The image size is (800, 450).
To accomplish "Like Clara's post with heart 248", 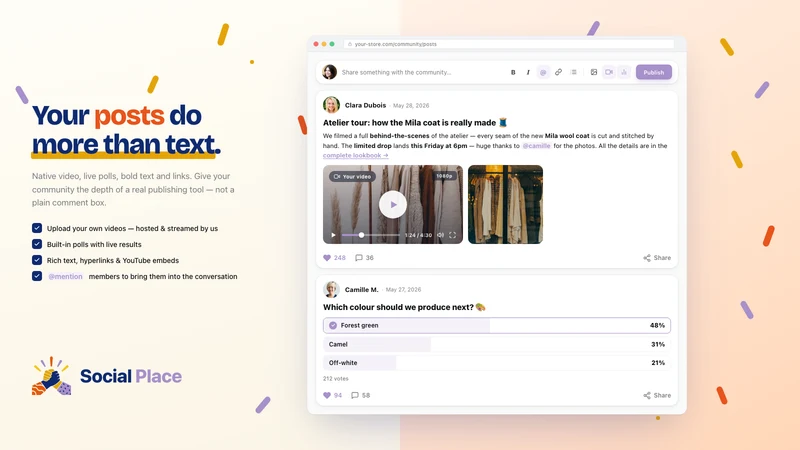I will pyautogui.click(x=335, y=258).
